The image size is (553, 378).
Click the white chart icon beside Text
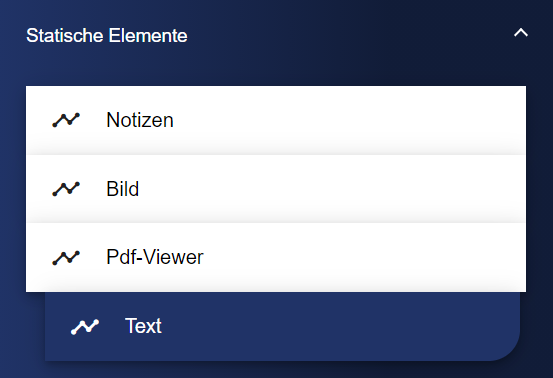(85, 327)
